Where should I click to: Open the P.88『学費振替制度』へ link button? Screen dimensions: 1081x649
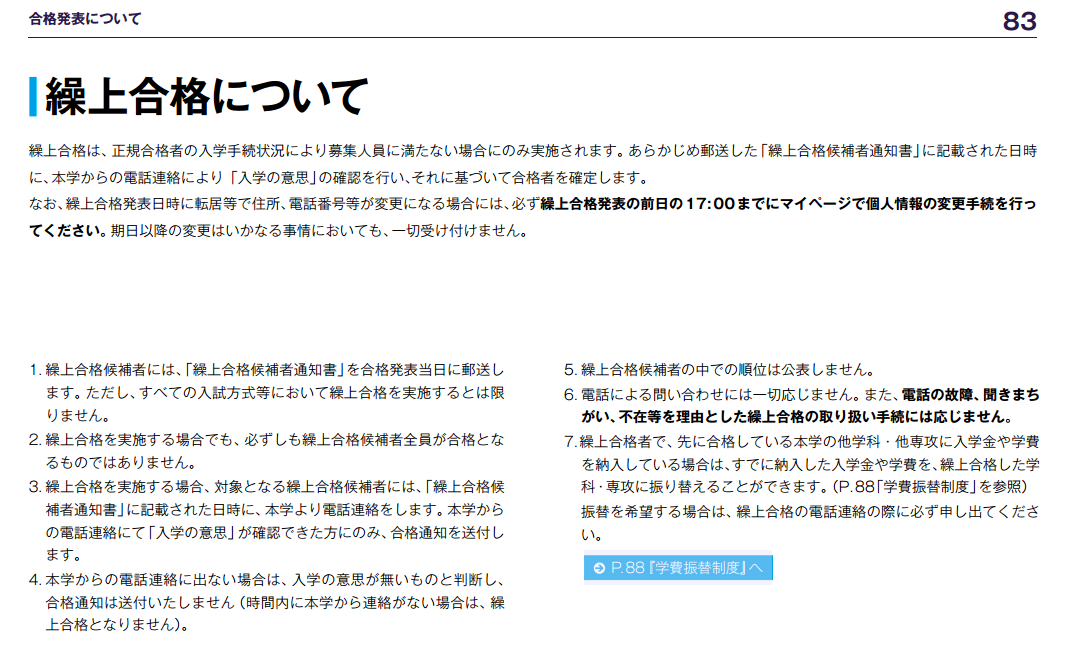[678, 568]
